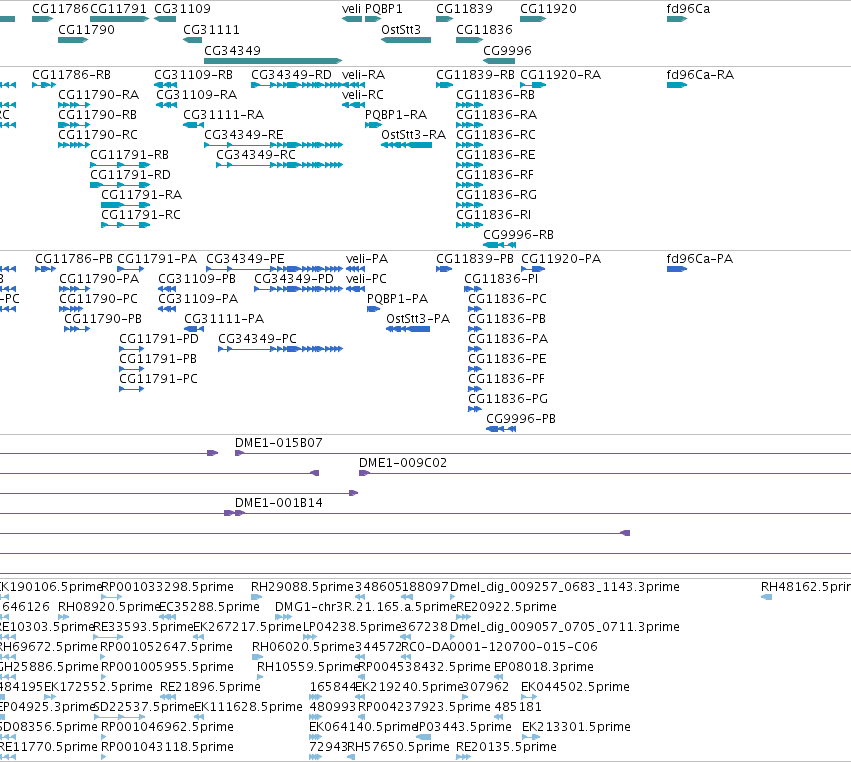The width and height of the screenshot is (851, 762).
Task: Click transcript veli-RA label
Action: coord(364,74)
